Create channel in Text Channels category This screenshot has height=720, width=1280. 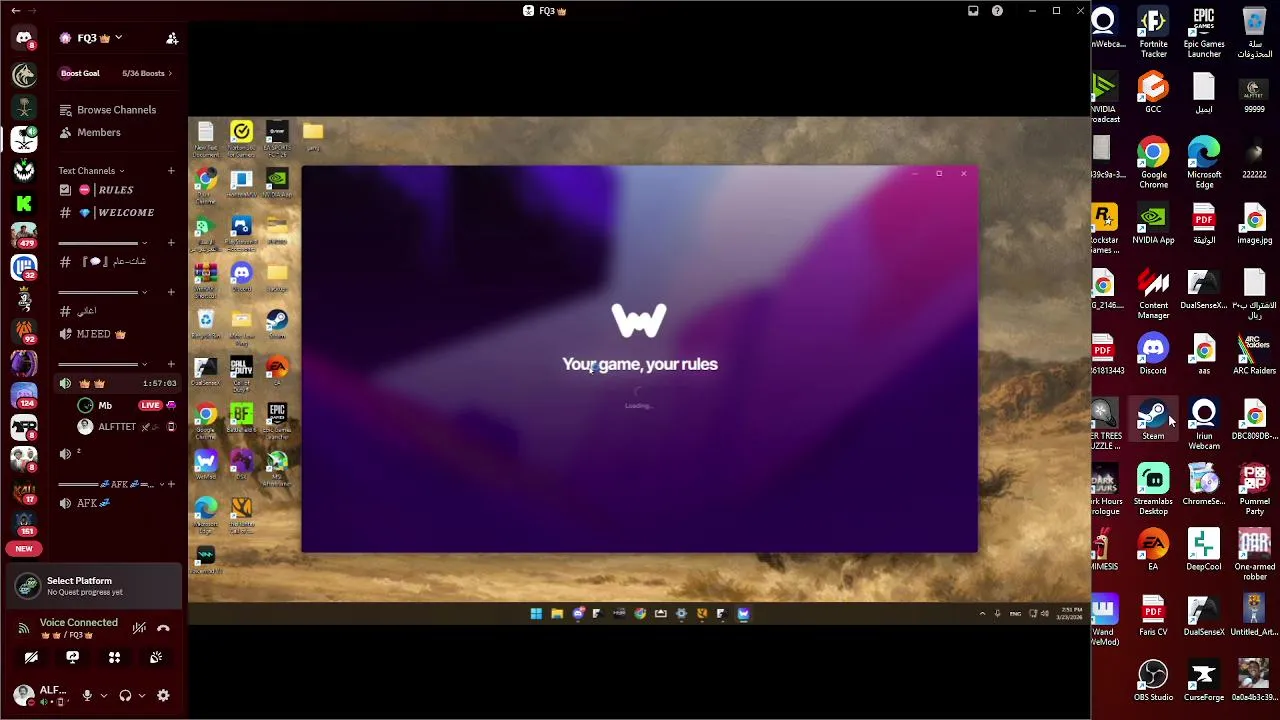[171, 171]
